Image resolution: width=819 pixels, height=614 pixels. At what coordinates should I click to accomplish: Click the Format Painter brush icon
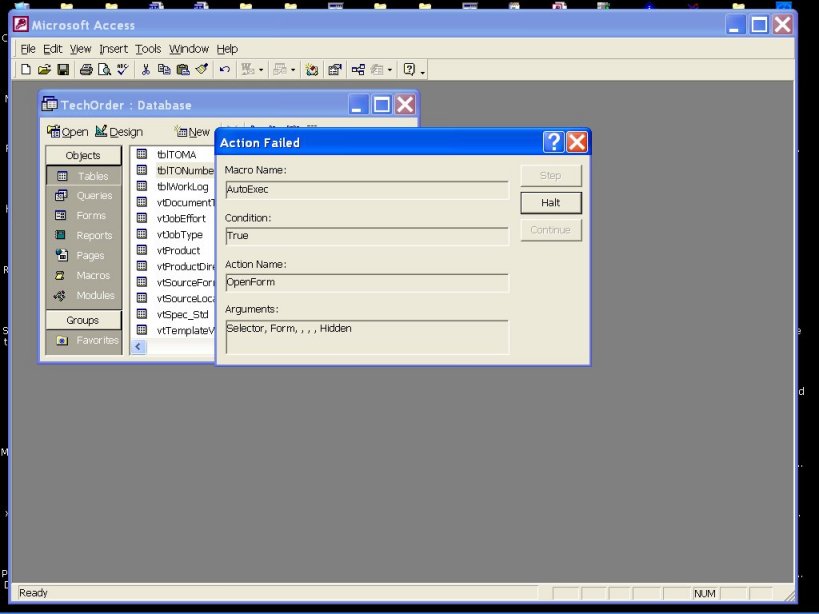click(202, 69)
